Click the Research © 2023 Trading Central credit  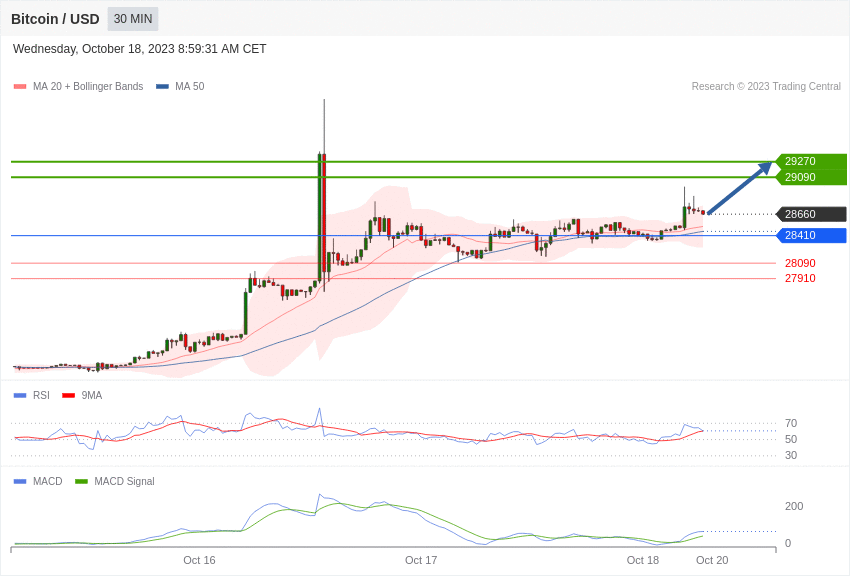pyautogui.click(x=766, y=86)
